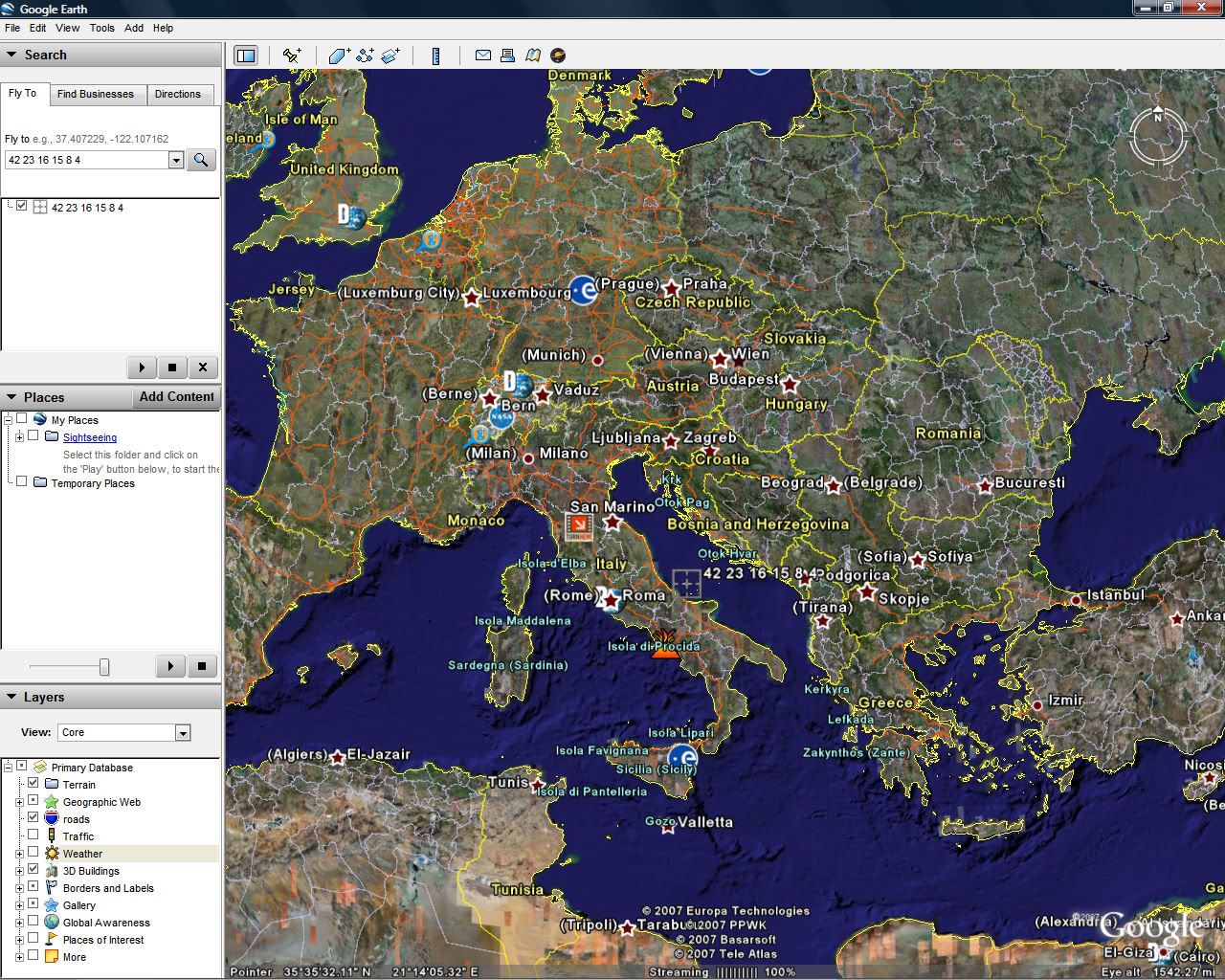1225x980 pixels.
Task: Expand the Borders and Labels layer
Action: click(19, 888)
